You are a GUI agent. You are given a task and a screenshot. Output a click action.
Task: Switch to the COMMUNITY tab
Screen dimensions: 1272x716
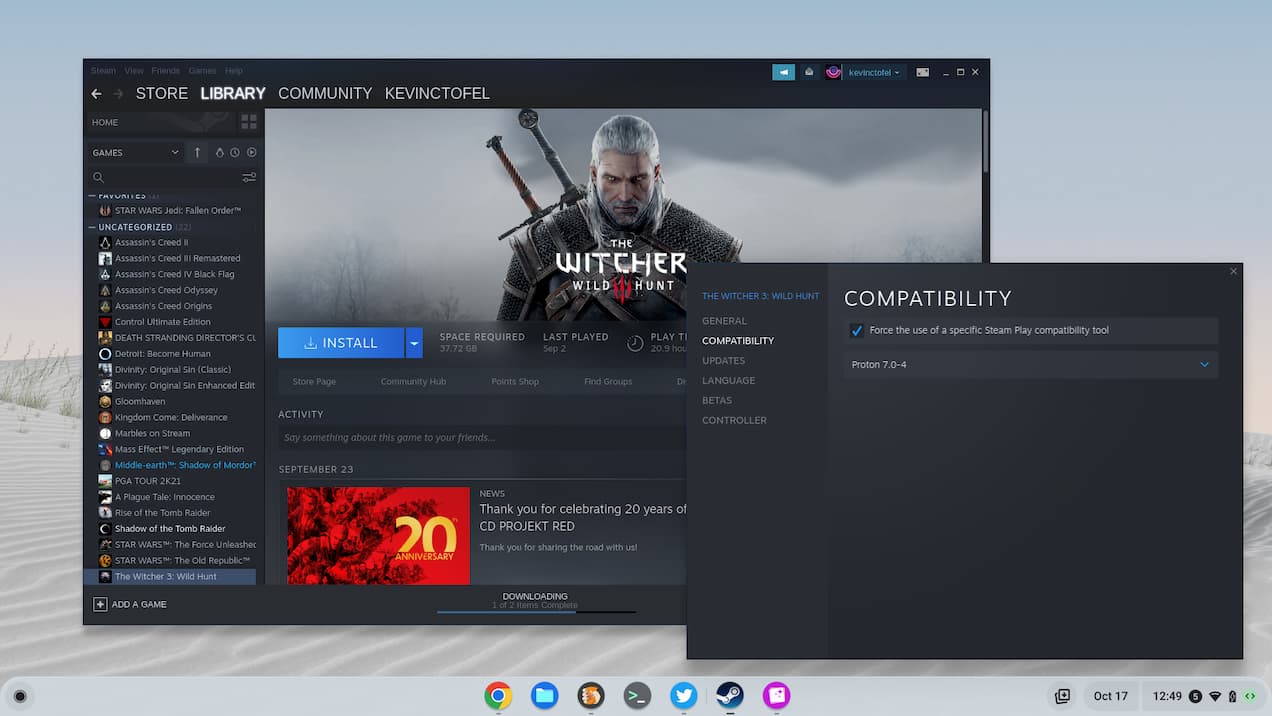325,93
